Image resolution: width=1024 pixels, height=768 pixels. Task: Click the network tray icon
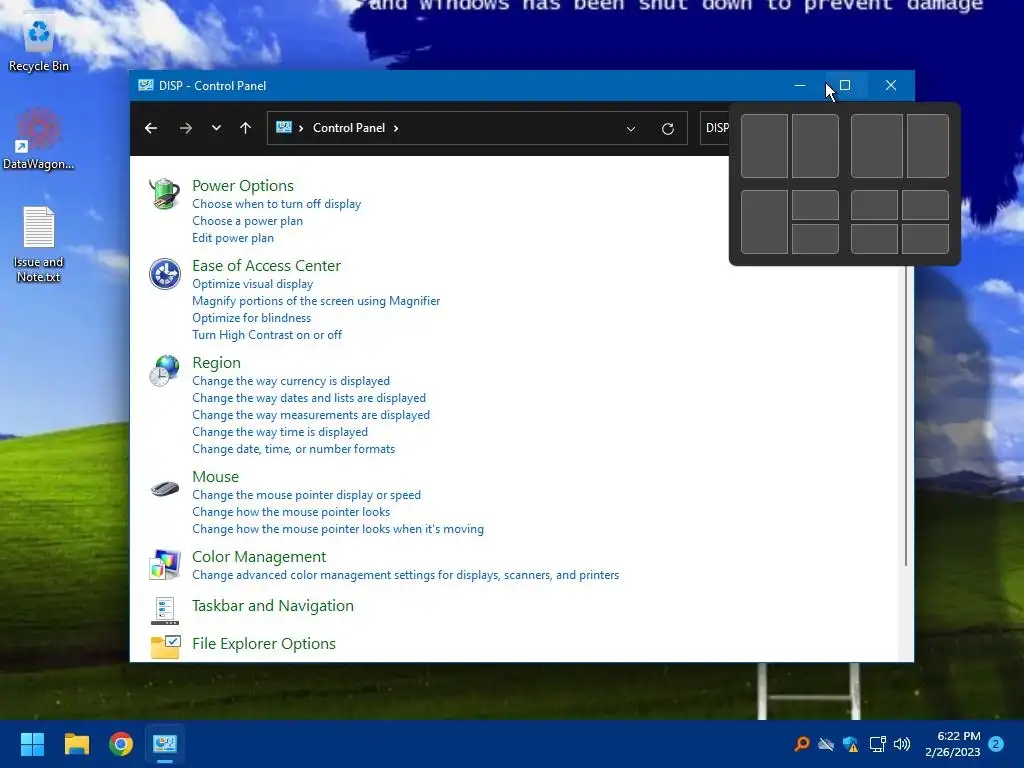[877, 744]
